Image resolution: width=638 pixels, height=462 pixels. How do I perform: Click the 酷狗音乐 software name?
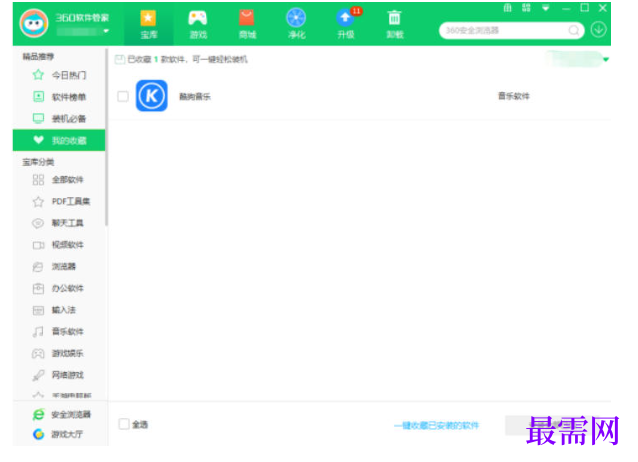coord(195,96)
